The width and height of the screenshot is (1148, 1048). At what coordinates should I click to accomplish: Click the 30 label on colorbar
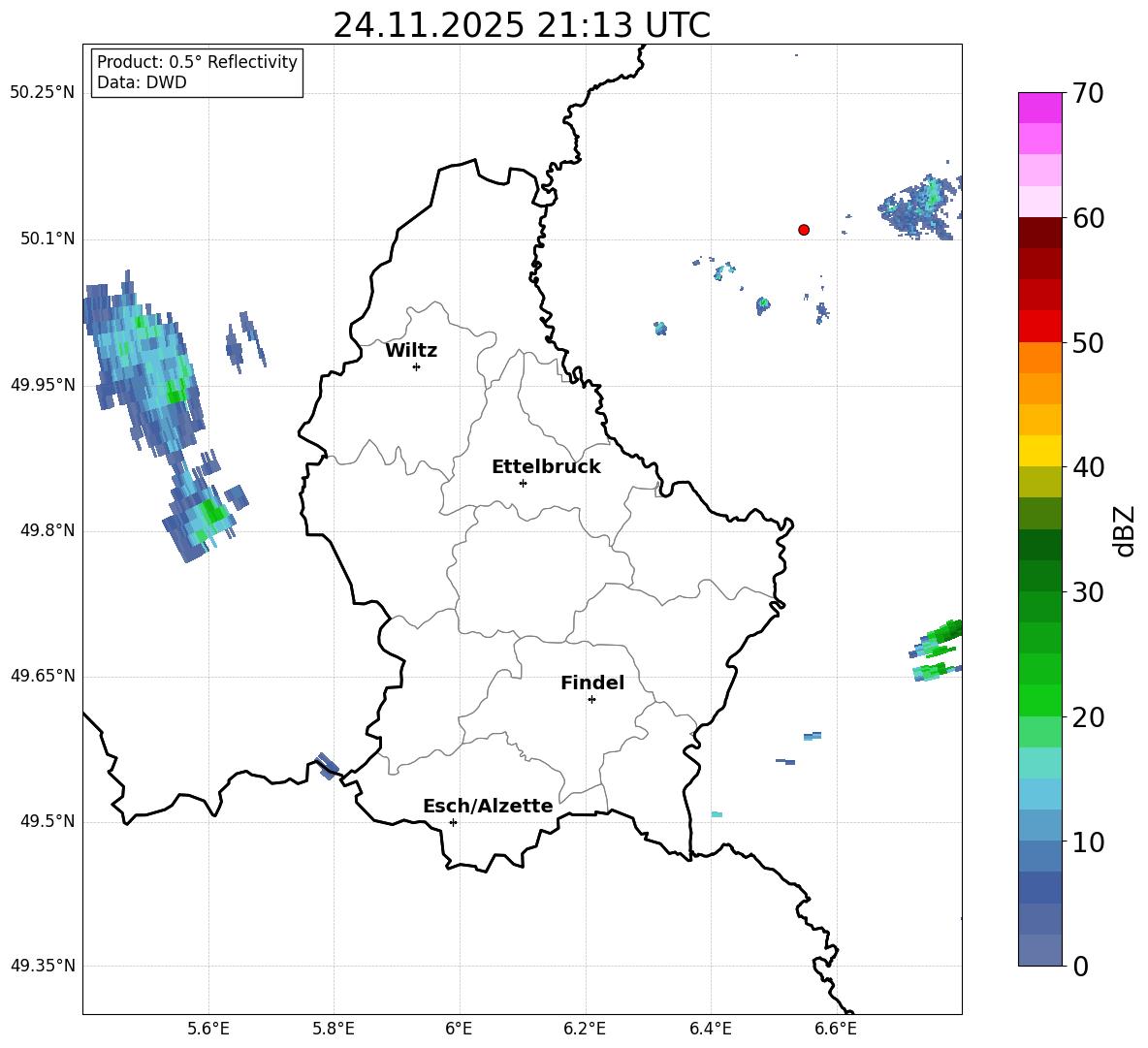coord(1088,592)
